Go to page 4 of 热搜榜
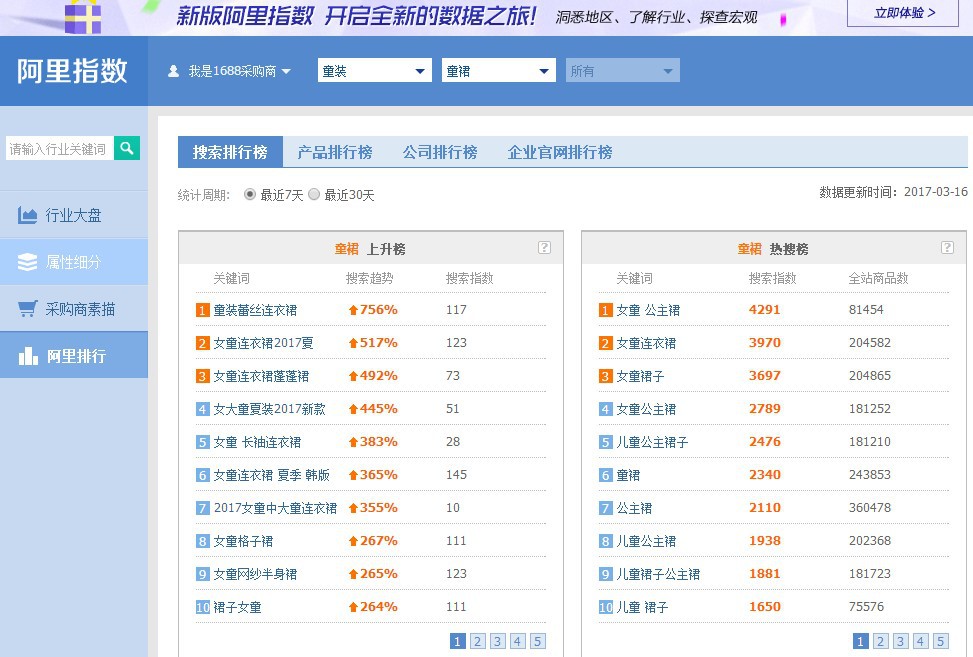The height and width of the screenshot is (657, 973). click(x=920, y=641)
